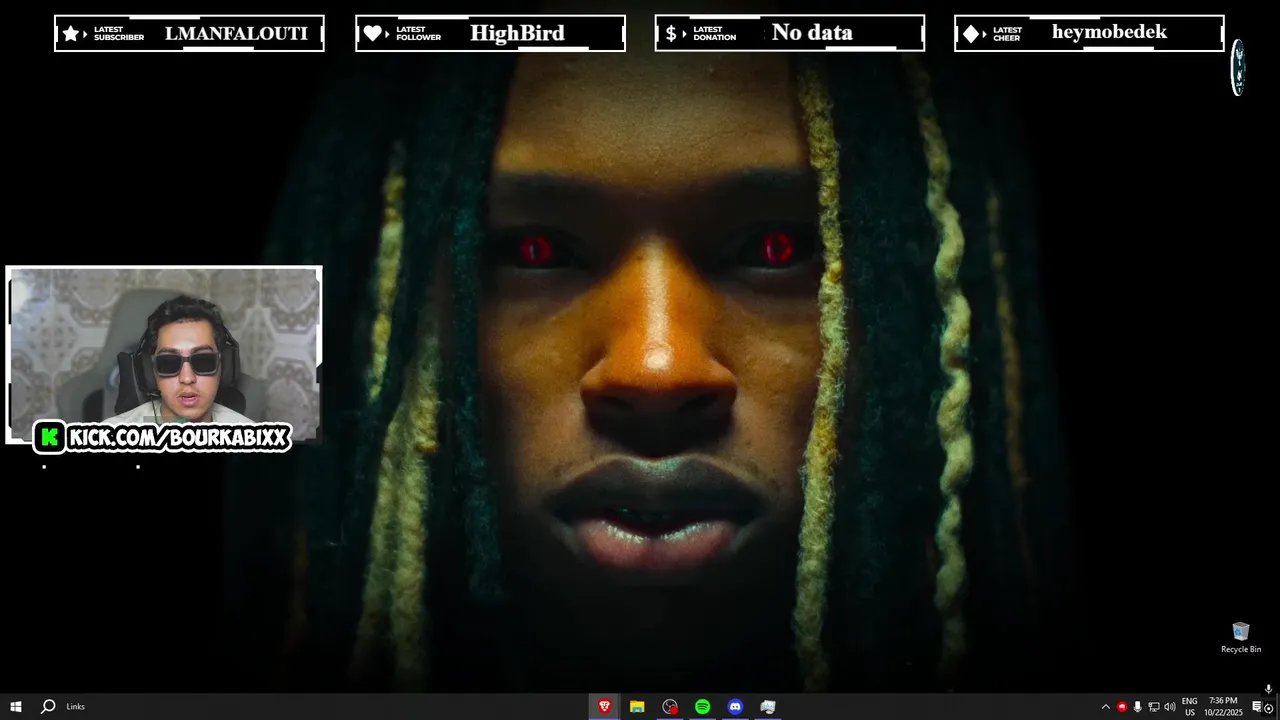Open the picture app next to Discord
1280x720 pixels.
[768, 707]
